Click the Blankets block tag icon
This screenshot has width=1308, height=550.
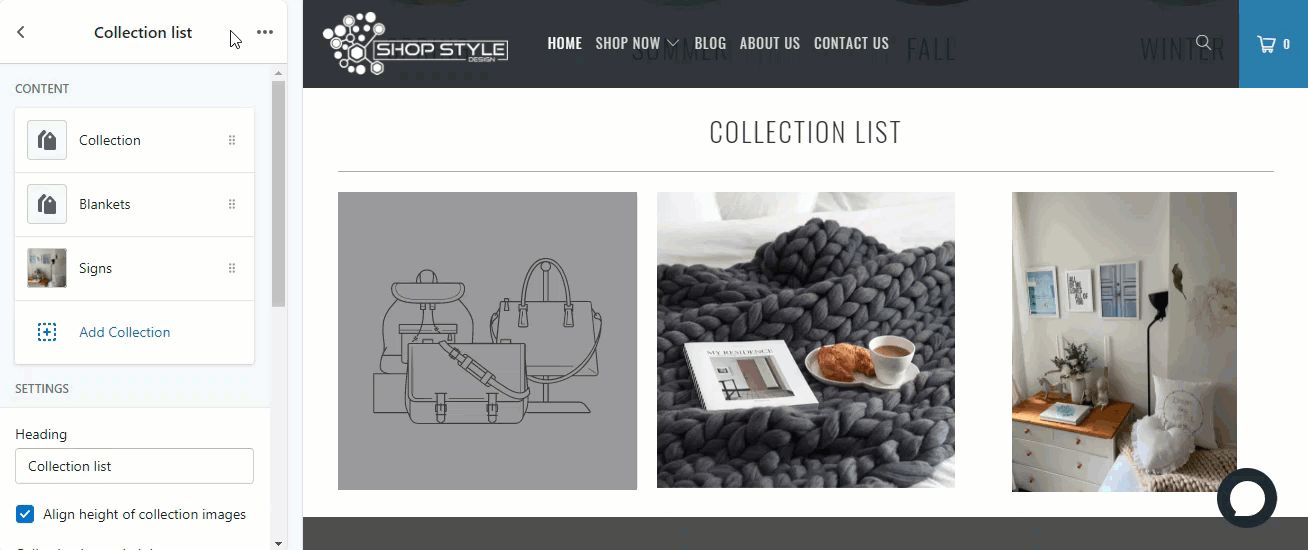47,204
